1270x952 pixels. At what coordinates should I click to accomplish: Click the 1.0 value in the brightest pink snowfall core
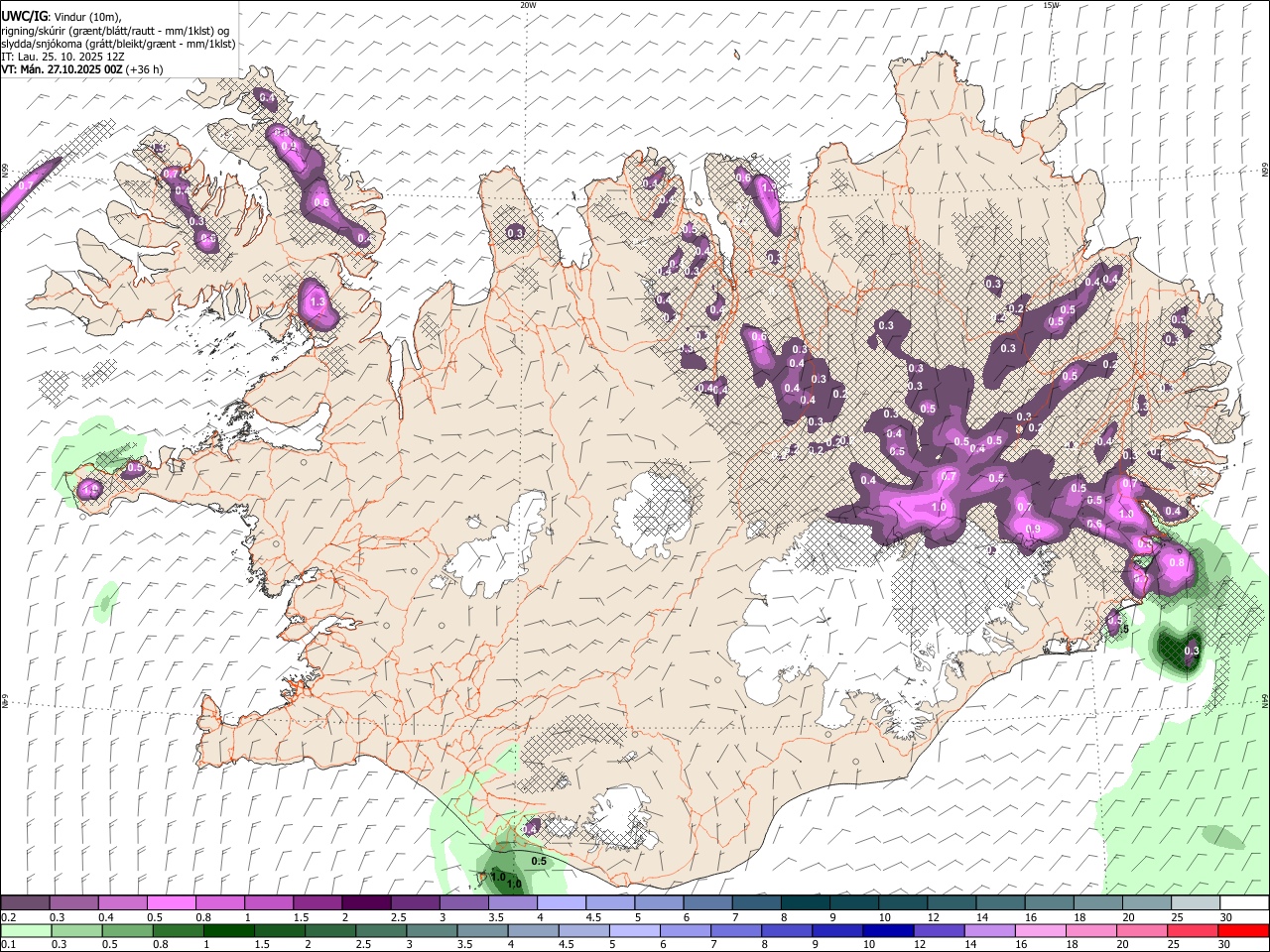click(939, 507)
